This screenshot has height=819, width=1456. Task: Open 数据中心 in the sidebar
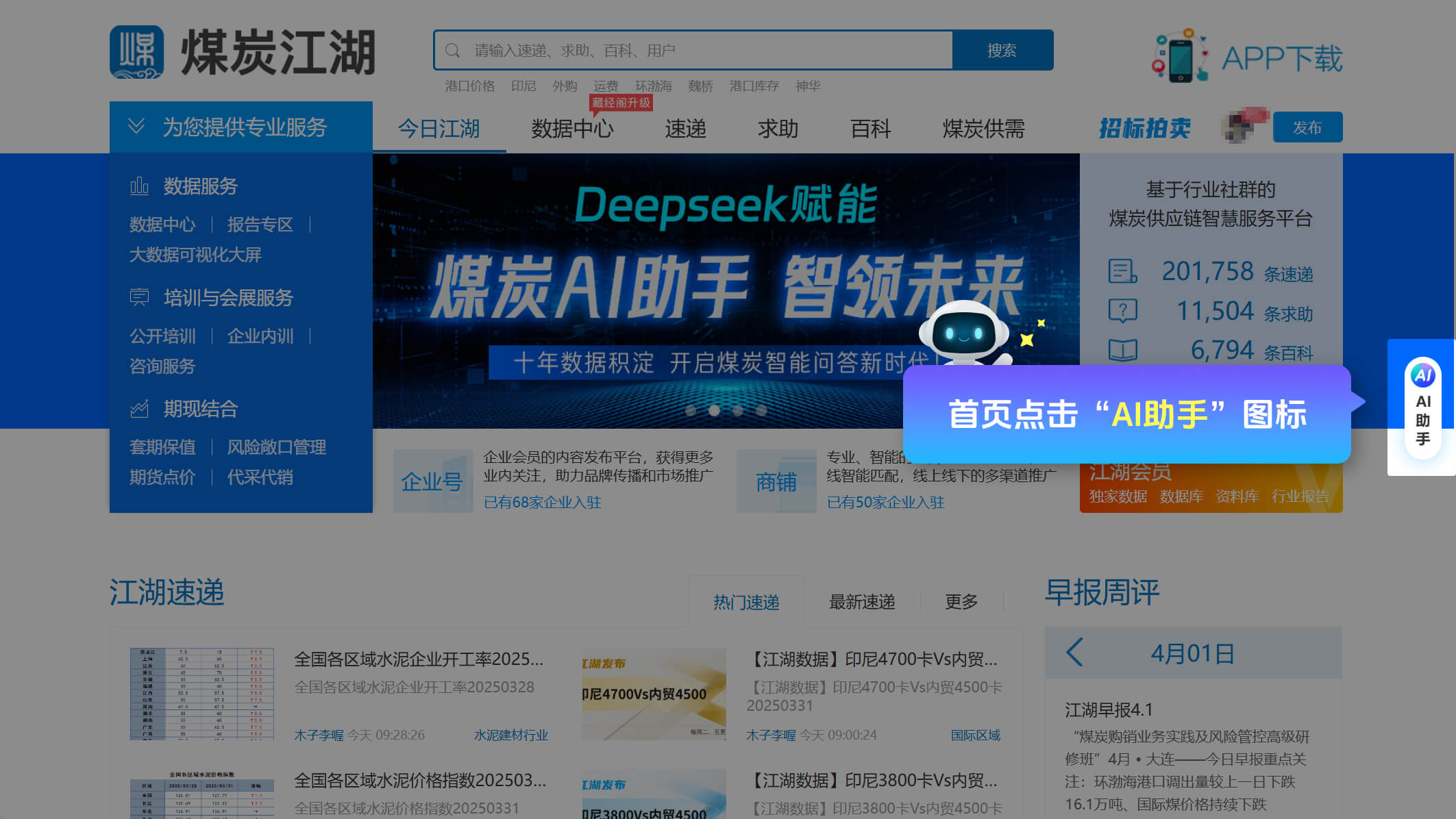click(162, 224)
